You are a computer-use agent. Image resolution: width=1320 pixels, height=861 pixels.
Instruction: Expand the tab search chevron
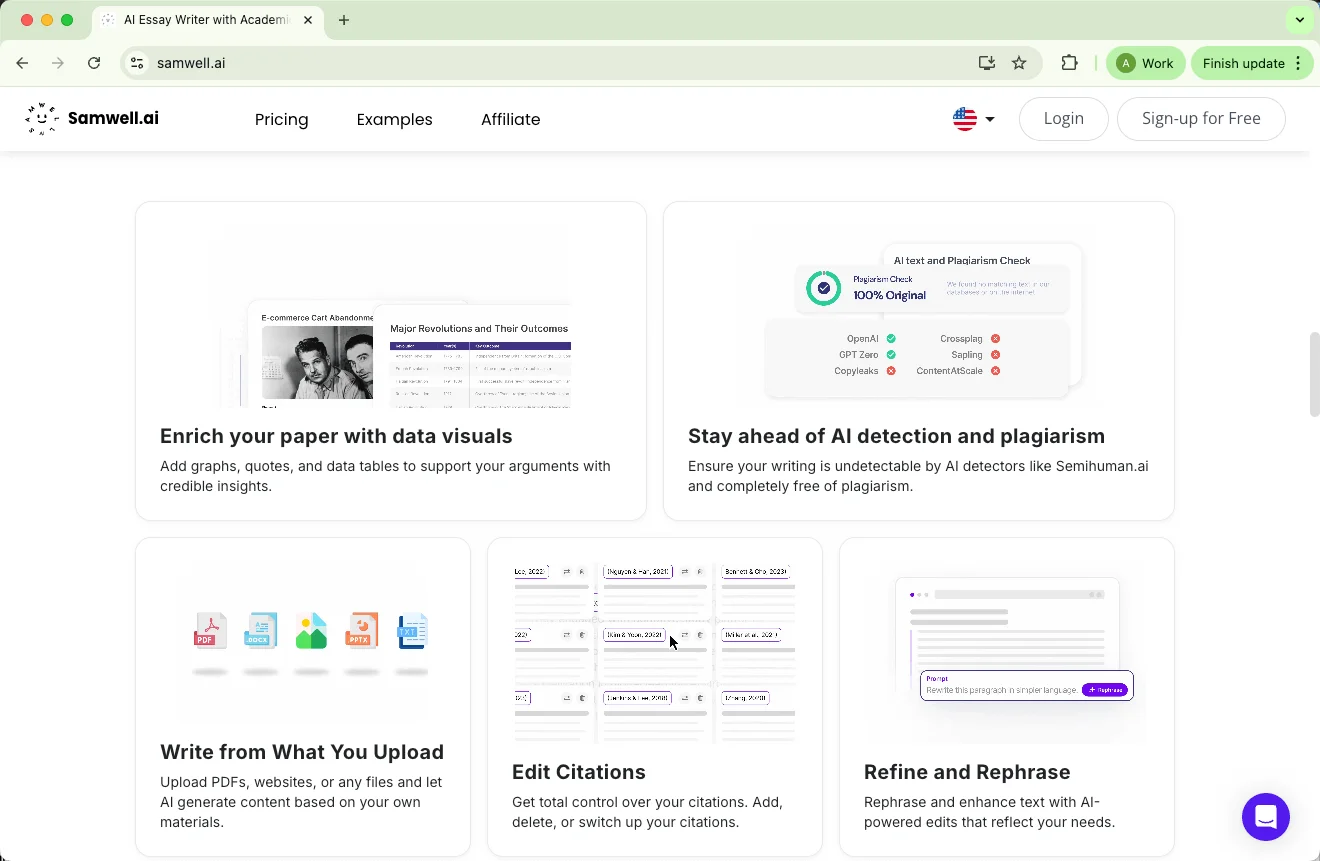click(1299, 20)
